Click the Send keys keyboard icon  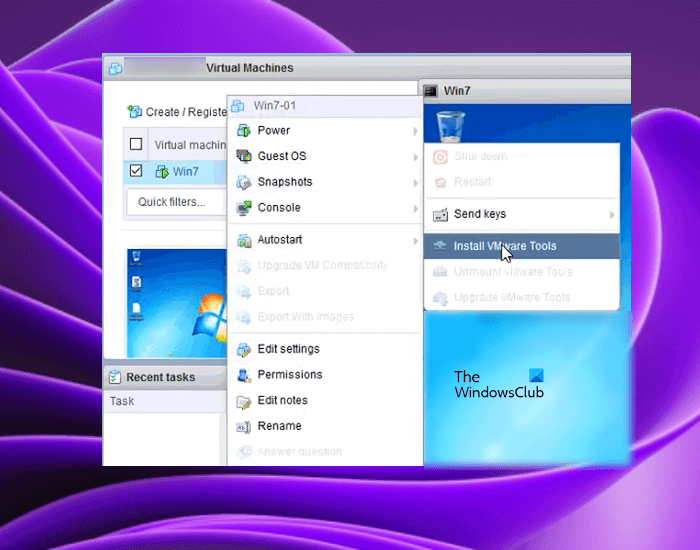click(440, 215)
